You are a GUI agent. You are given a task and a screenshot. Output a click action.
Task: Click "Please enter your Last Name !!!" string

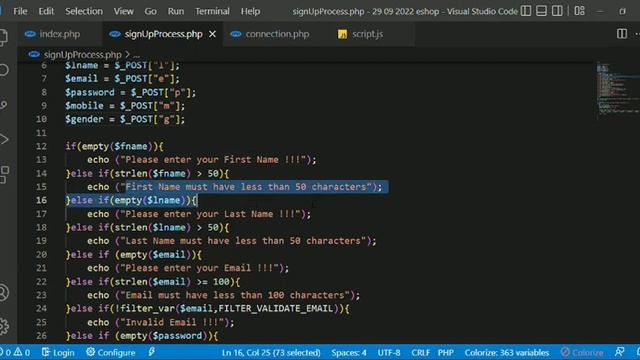[210, 214]
